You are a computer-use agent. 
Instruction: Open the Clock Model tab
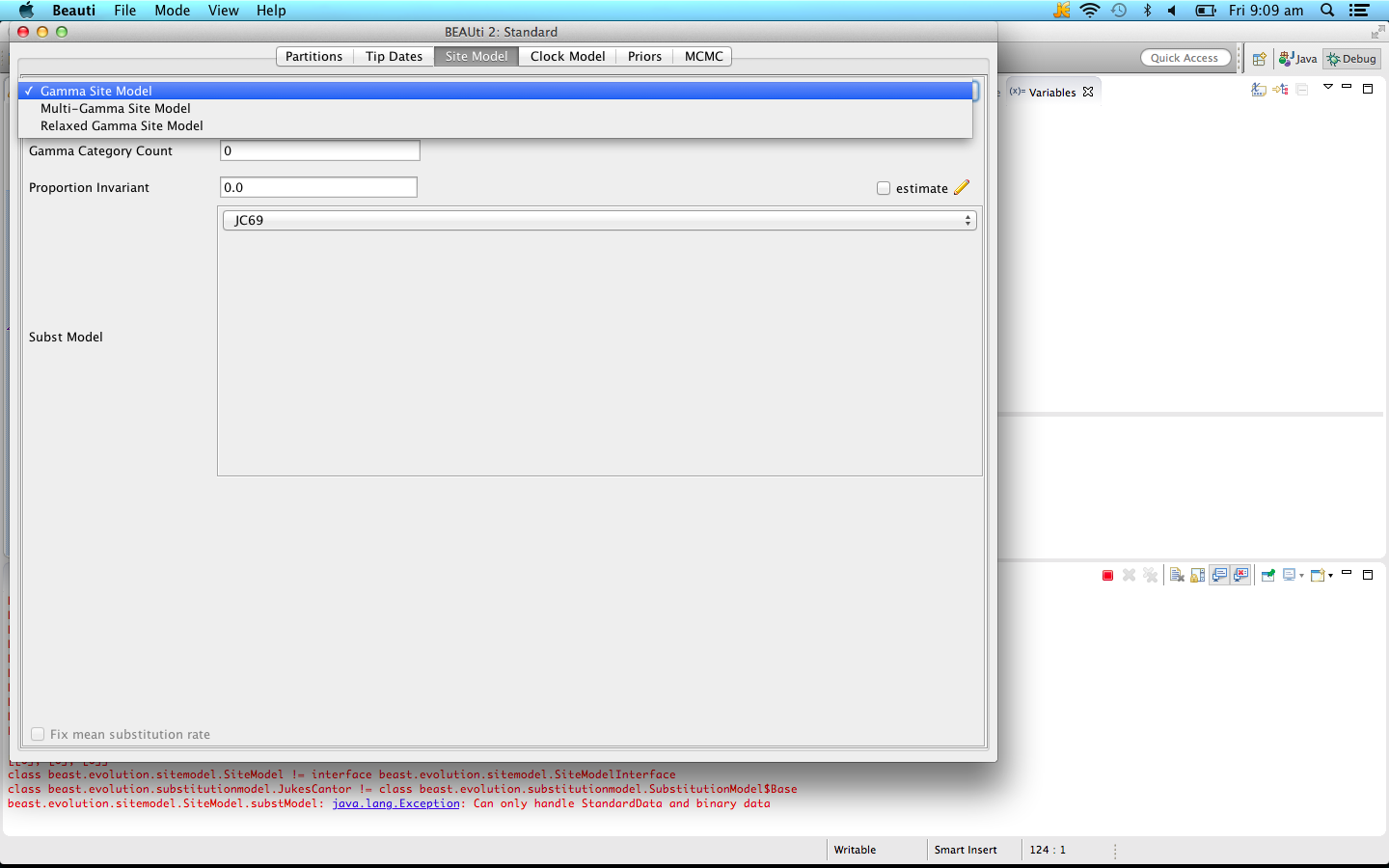[x=567, y=57]
